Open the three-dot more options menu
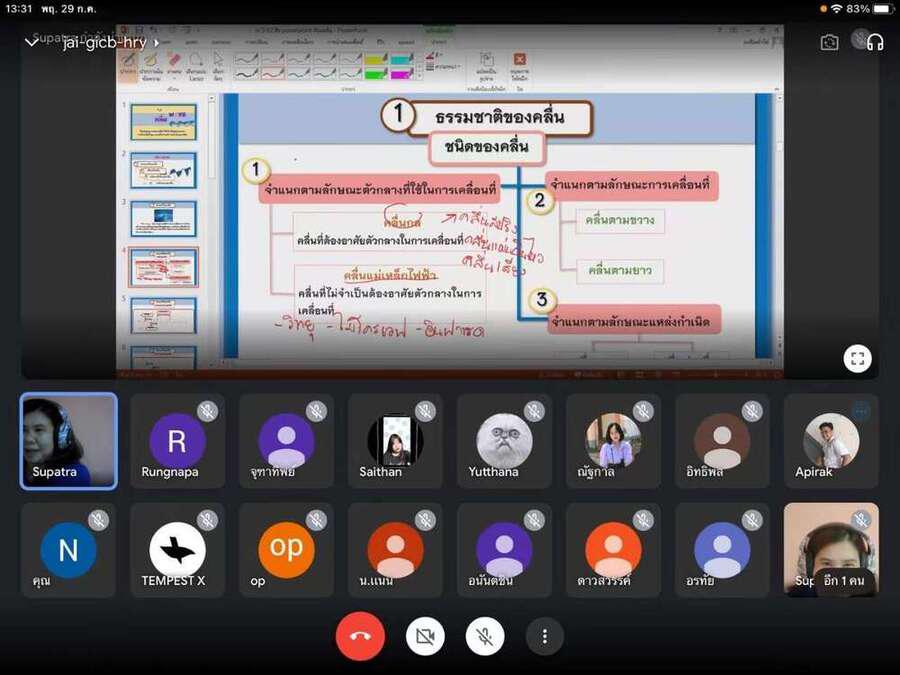The height and width of the screenshot is (675, 900). pyautogui.click(x=545, y=636)
